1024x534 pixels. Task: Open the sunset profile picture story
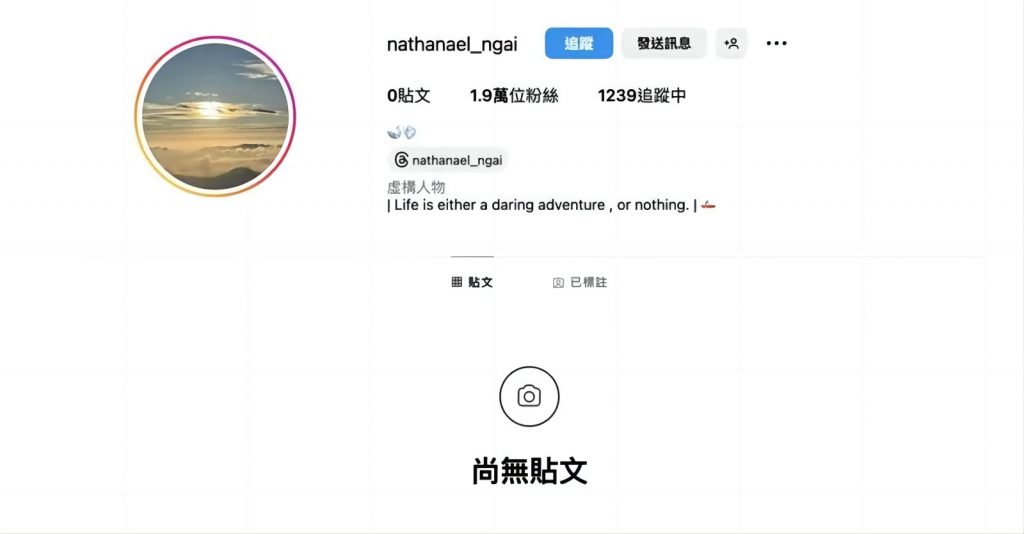pyautogui.click(x=216, y=116)
